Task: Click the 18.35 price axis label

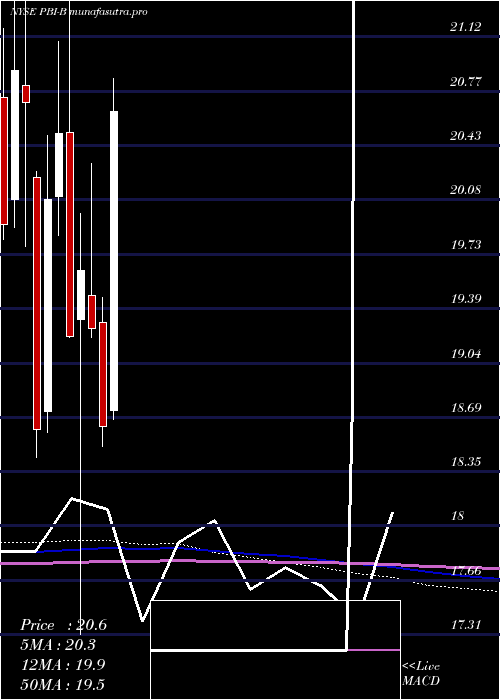Action: click(466, 462)
